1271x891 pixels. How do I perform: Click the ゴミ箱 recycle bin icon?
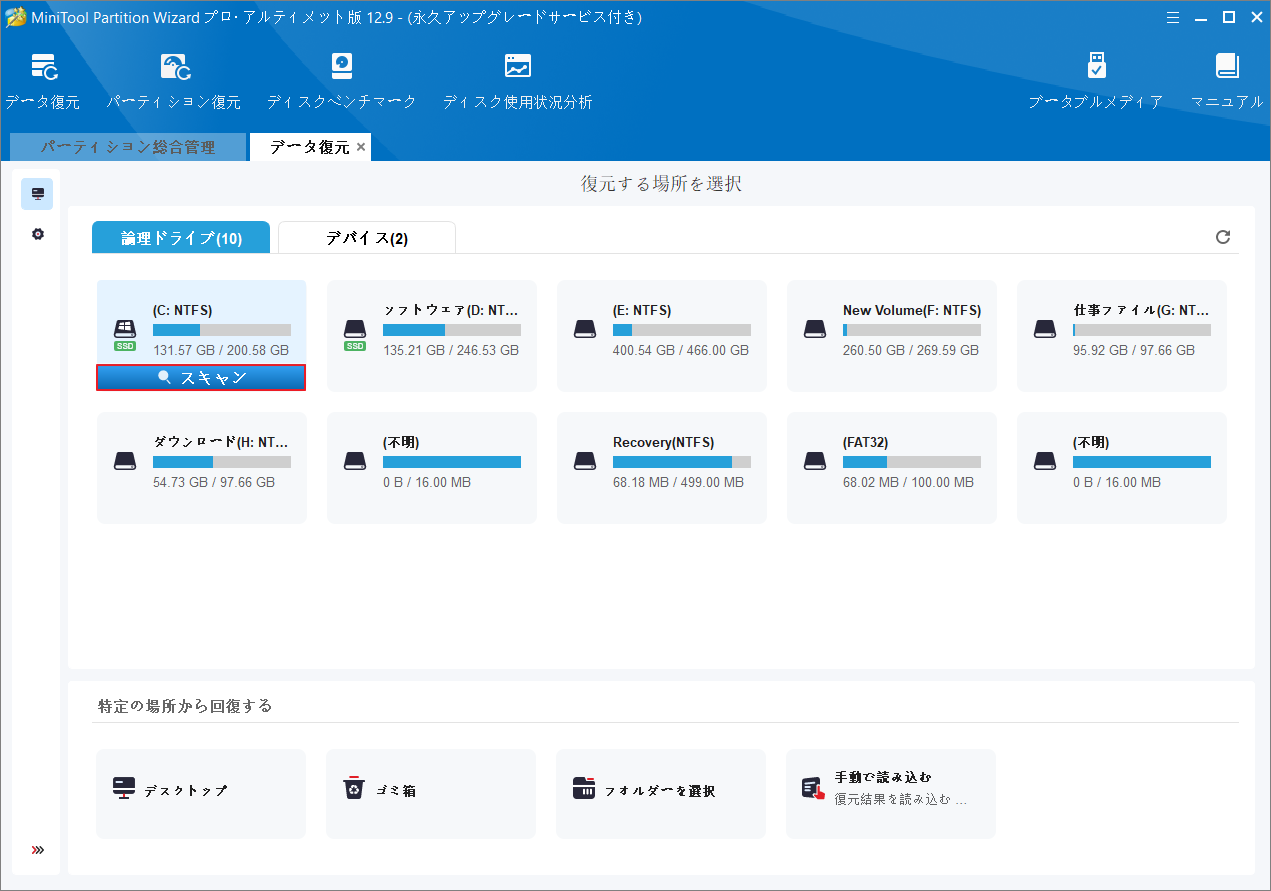[x=354, y=789]
